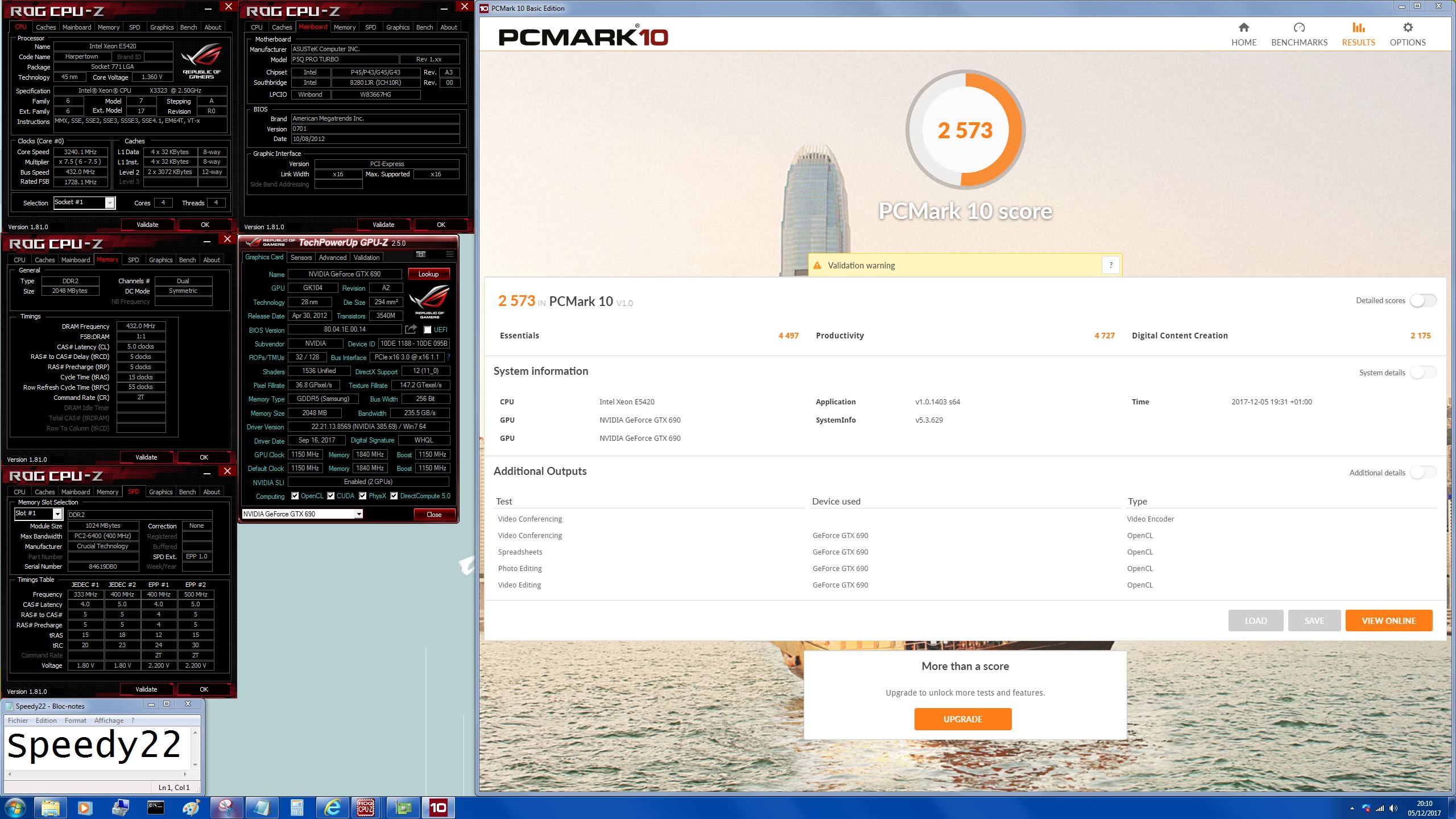Toggle System details switch
The image size is (1456, 819).
point(1424,373)
